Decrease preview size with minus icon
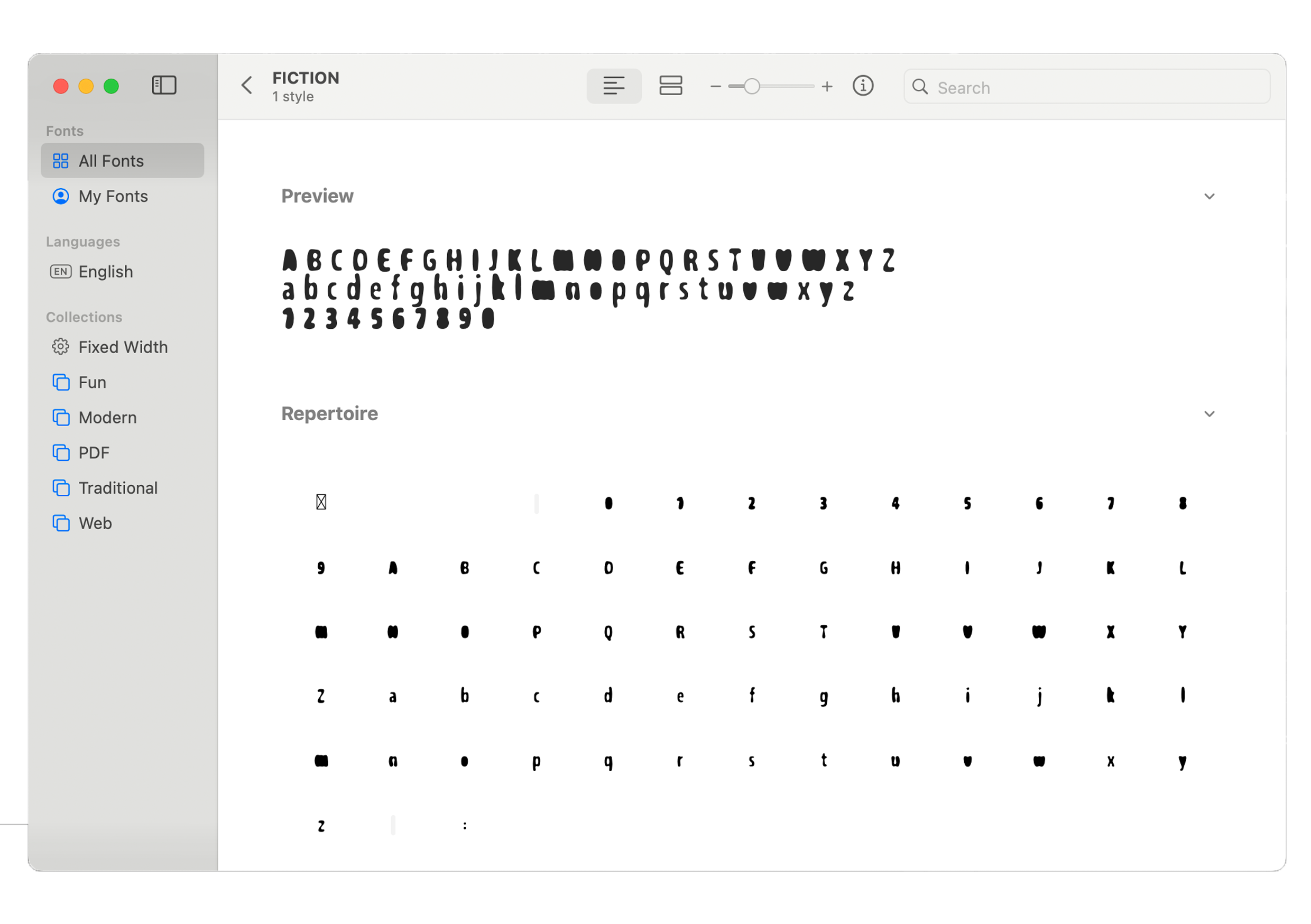Viewport: 1311px width, 924px height. [x=715, y=87]
